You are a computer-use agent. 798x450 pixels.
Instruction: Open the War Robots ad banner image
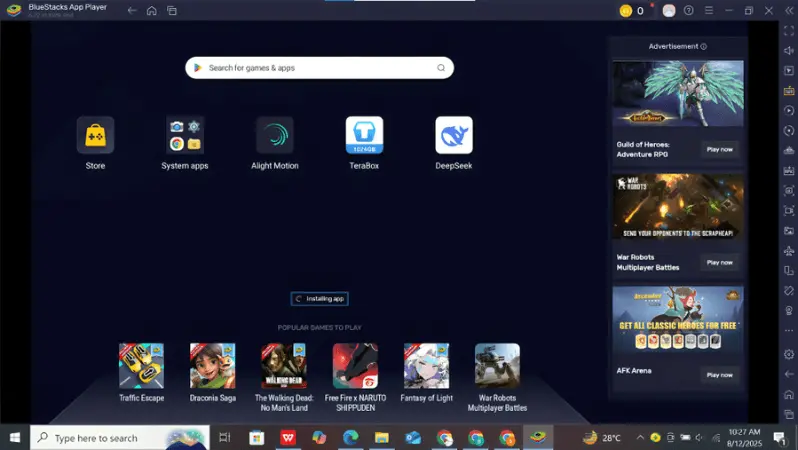pyautogui.click(x=678, y=207)
